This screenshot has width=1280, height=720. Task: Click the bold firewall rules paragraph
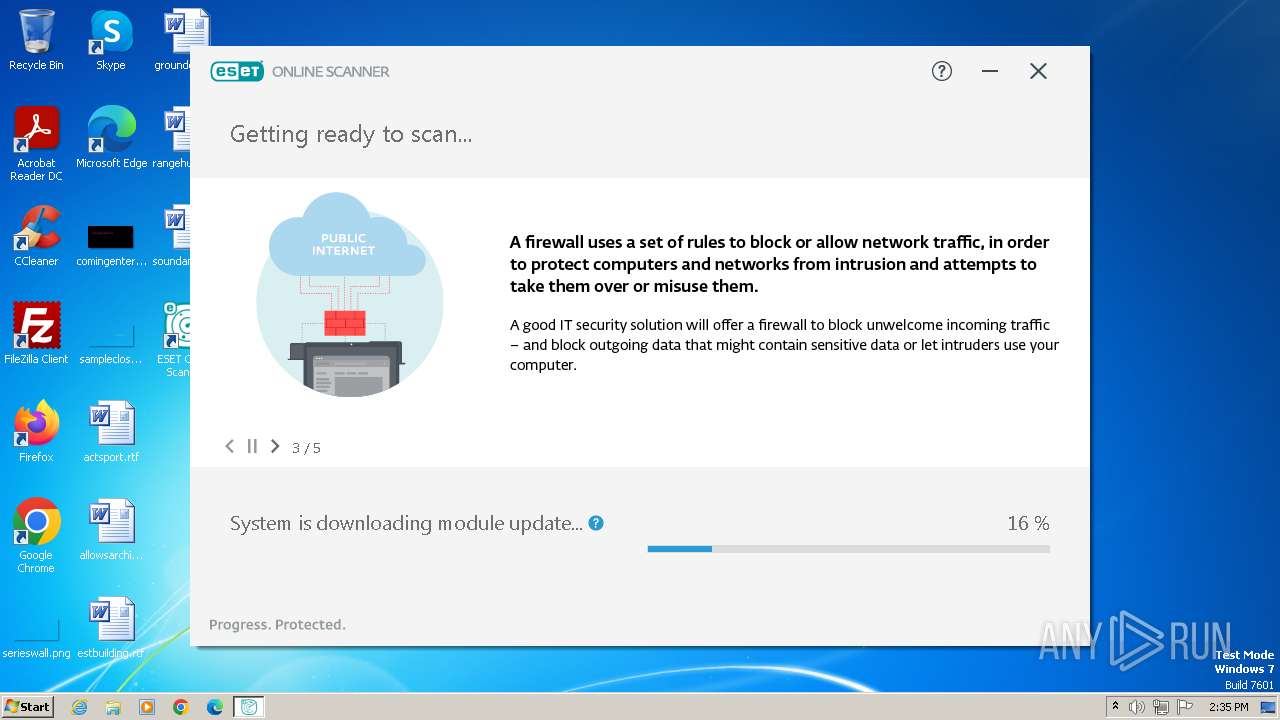780,264
